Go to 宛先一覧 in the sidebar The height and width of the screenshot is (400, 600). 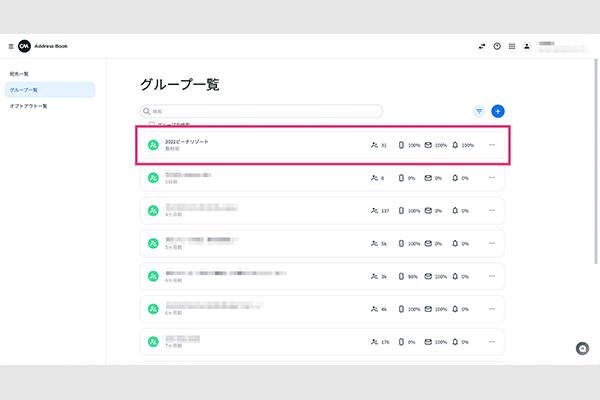pyautogui.click(x=21, y=75)
